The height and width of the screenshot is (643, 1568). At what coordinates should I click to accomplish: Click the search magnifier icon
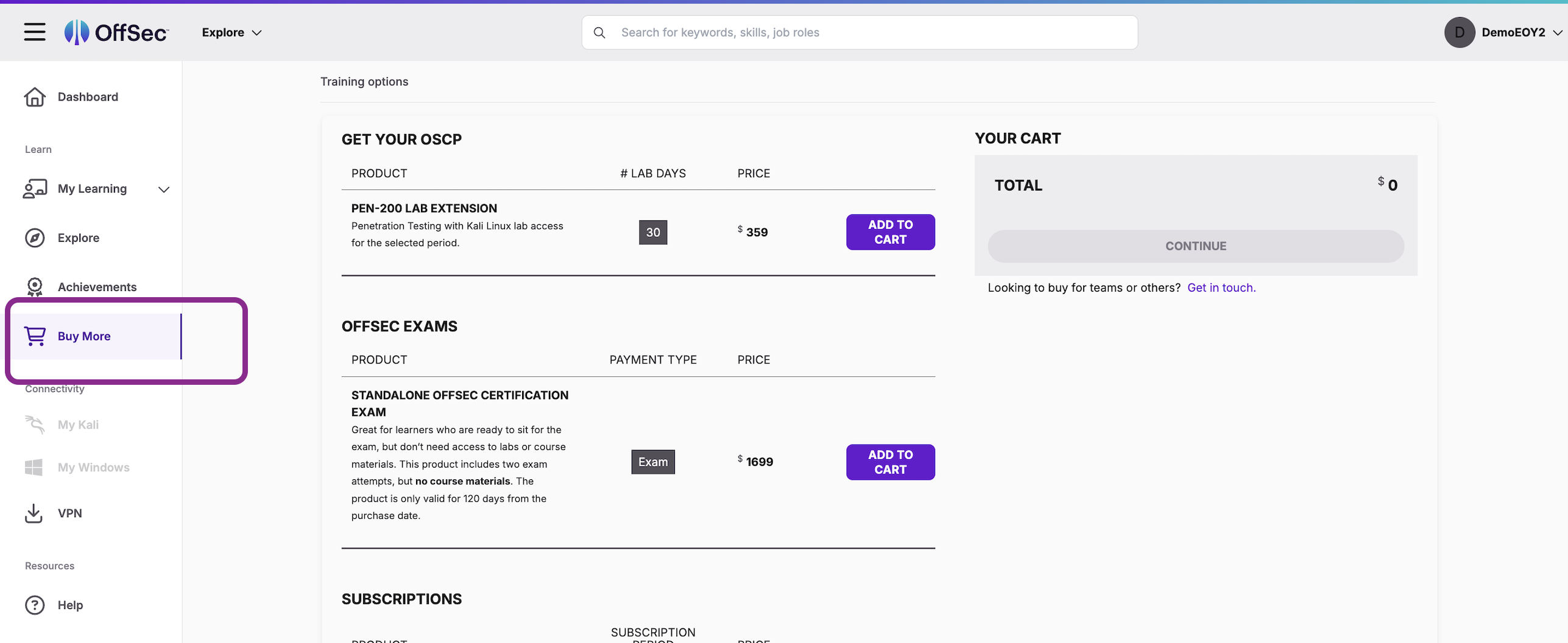(x=599, y=32)
